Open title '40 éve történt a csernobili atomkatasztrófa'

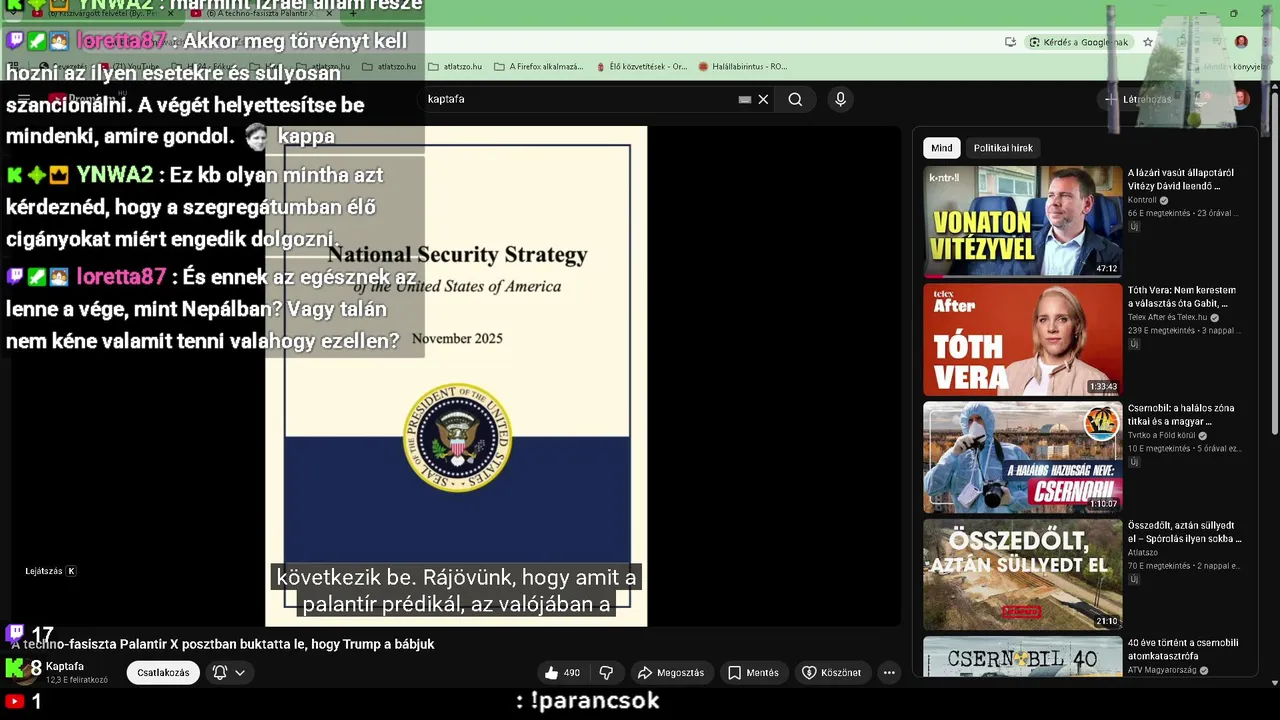click(x=1183, y=650)
